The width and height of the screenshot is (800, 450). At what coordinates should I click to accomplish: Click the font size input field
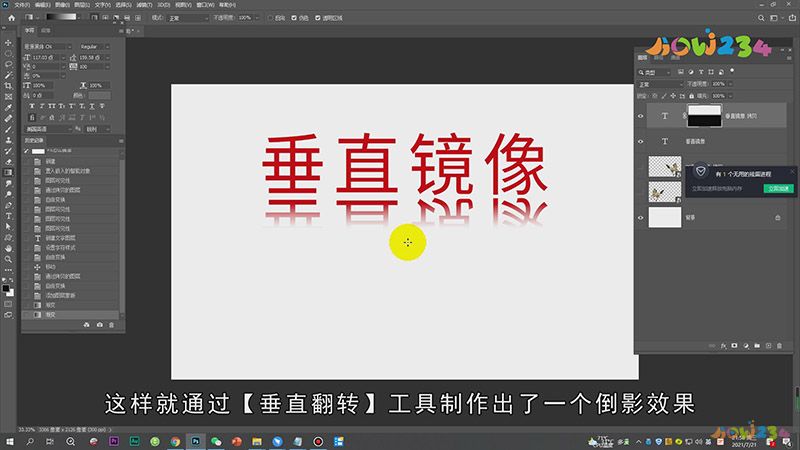[x=46, y=58]
